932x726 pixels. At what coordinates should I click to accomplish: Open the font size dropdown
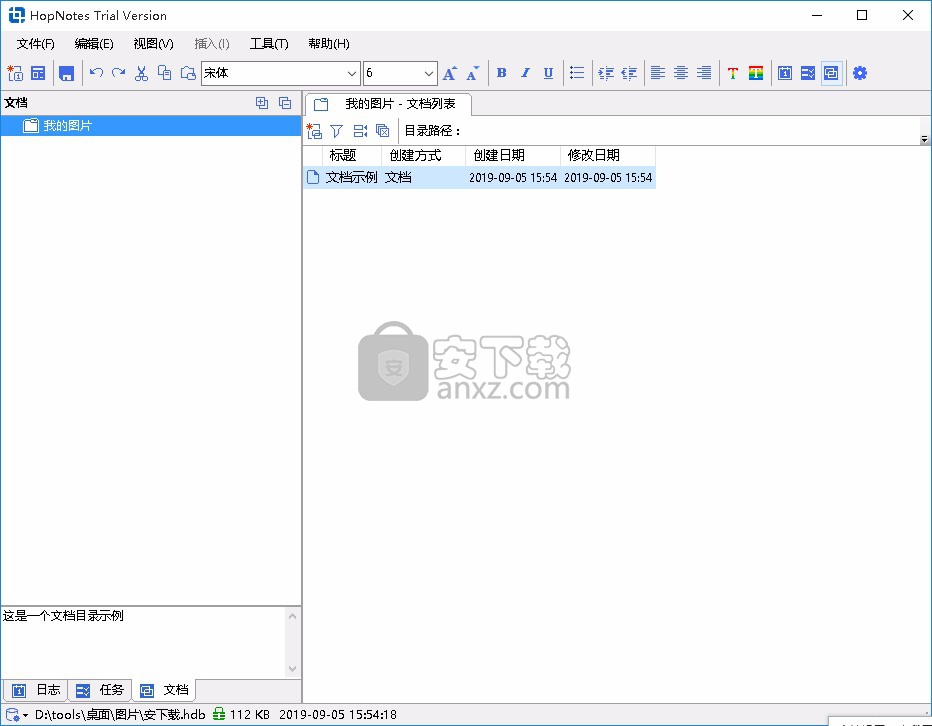[x=429, y=74]
